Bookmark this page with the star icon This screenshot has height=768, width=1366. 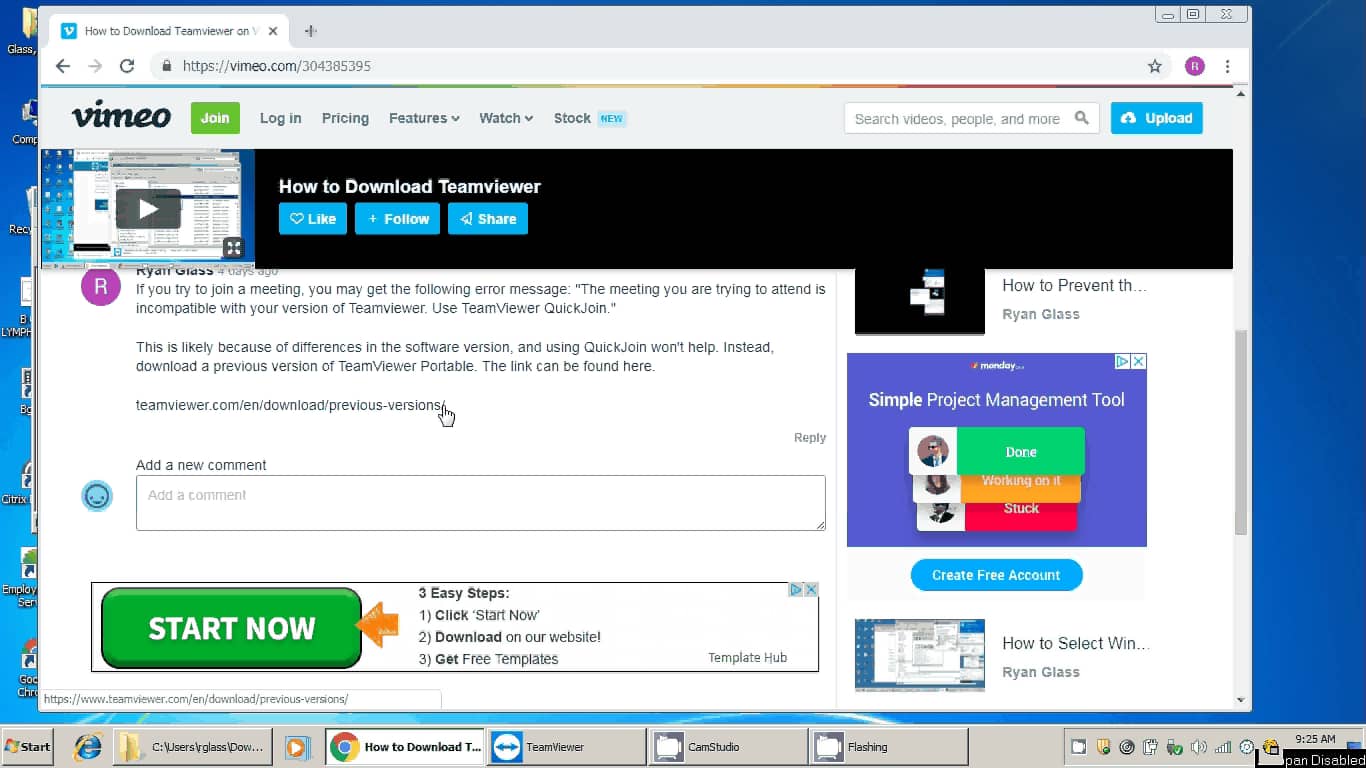(1155, 66)
